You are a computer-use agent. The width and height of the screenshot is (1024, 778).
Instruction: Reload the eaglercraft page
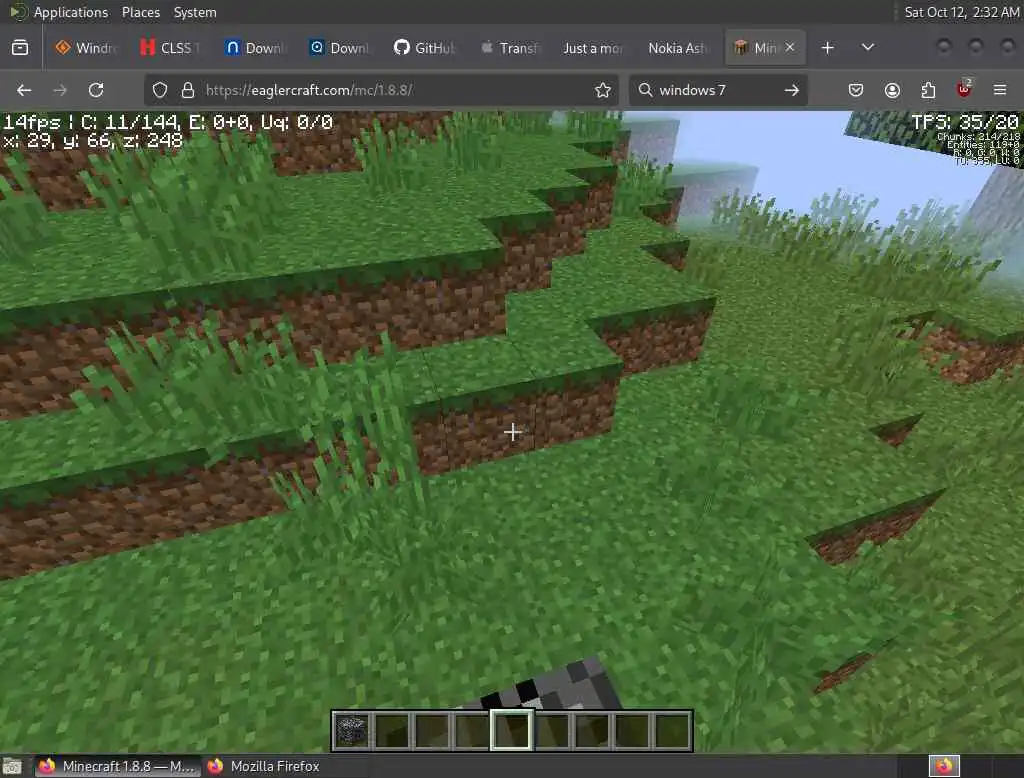(96, 90)
